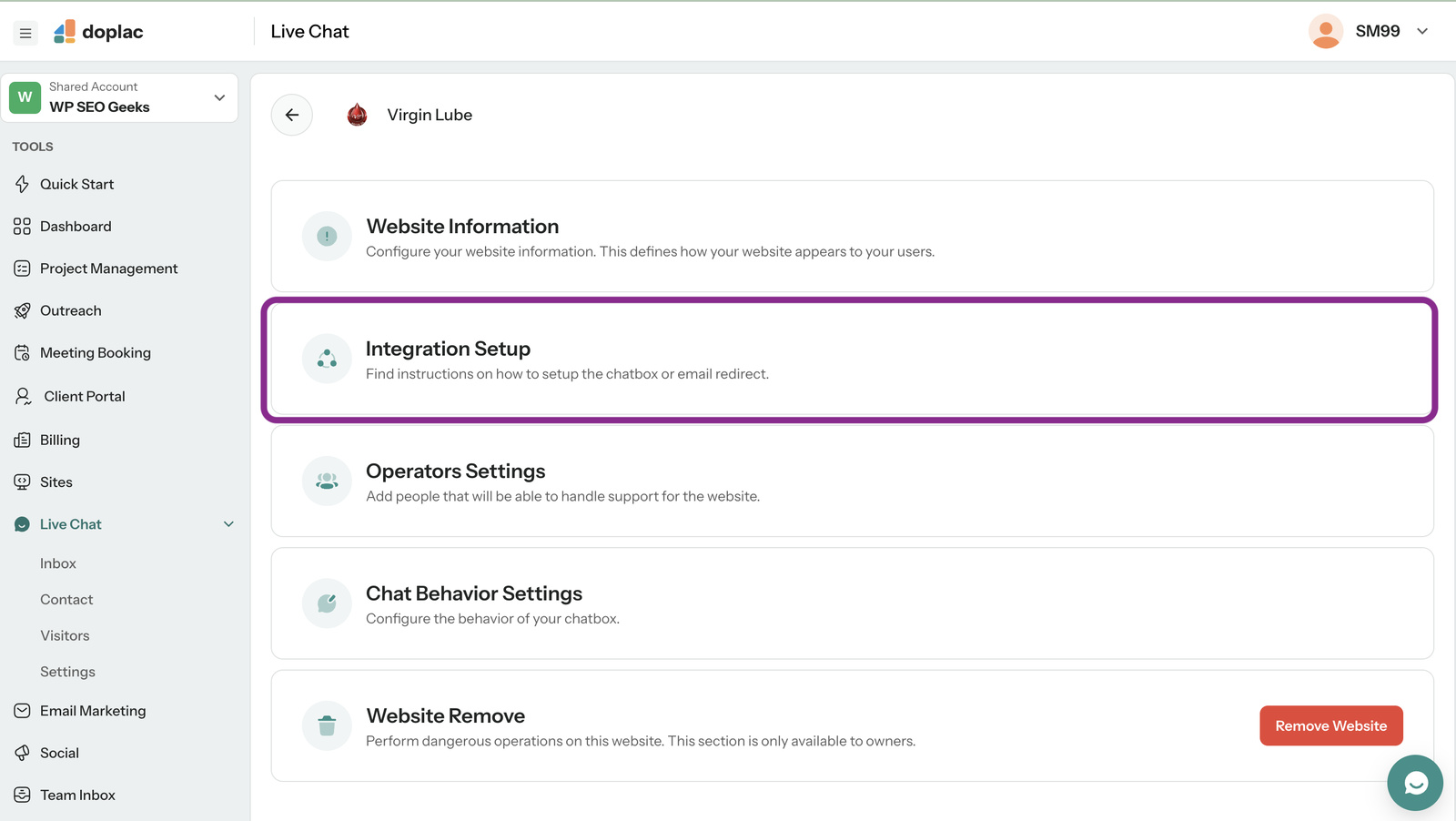Collapse the Live Chat submenu chevron
Viewport: 1456px width, 821px height.
[x=228, y=524]
